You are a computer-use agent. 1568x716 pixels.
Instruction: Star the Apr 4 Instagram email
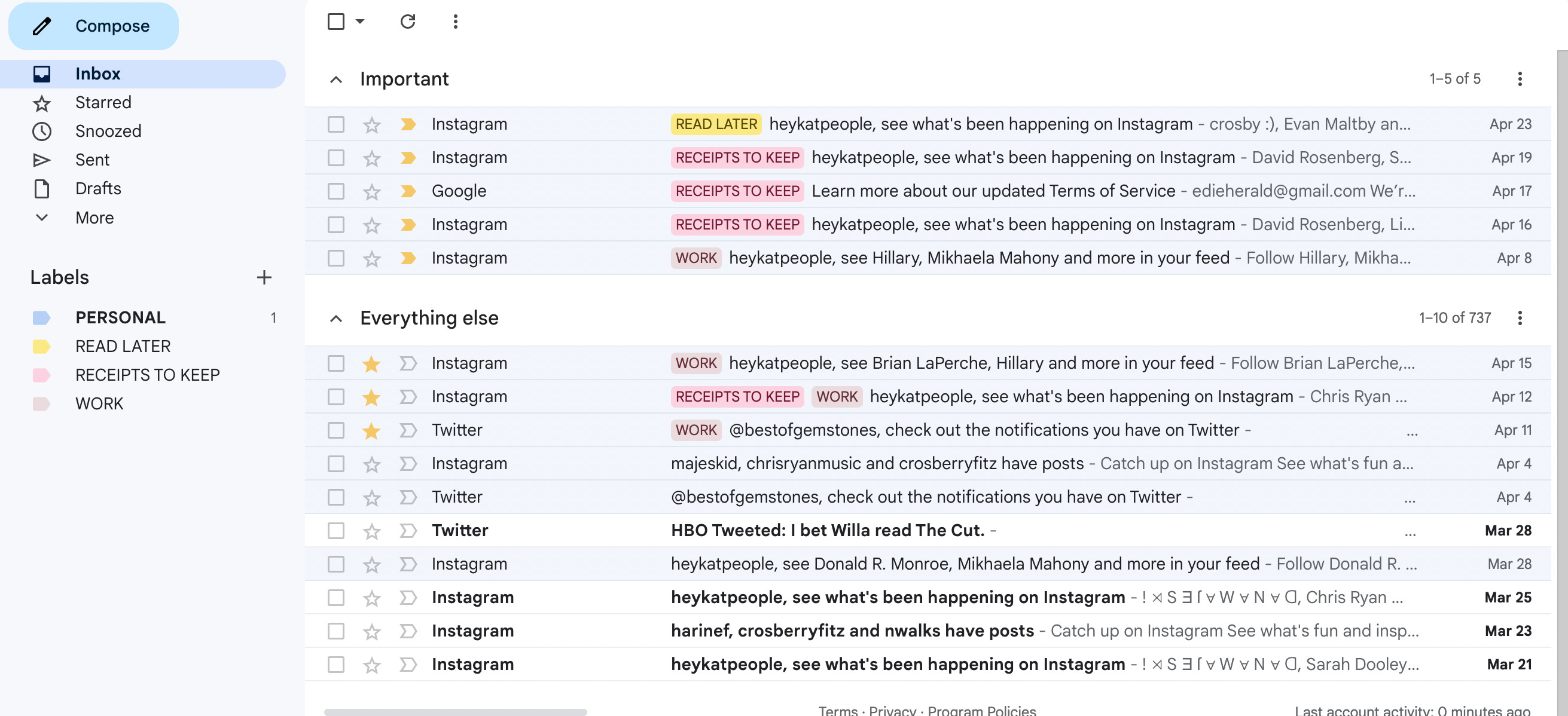tap(371, 464)
